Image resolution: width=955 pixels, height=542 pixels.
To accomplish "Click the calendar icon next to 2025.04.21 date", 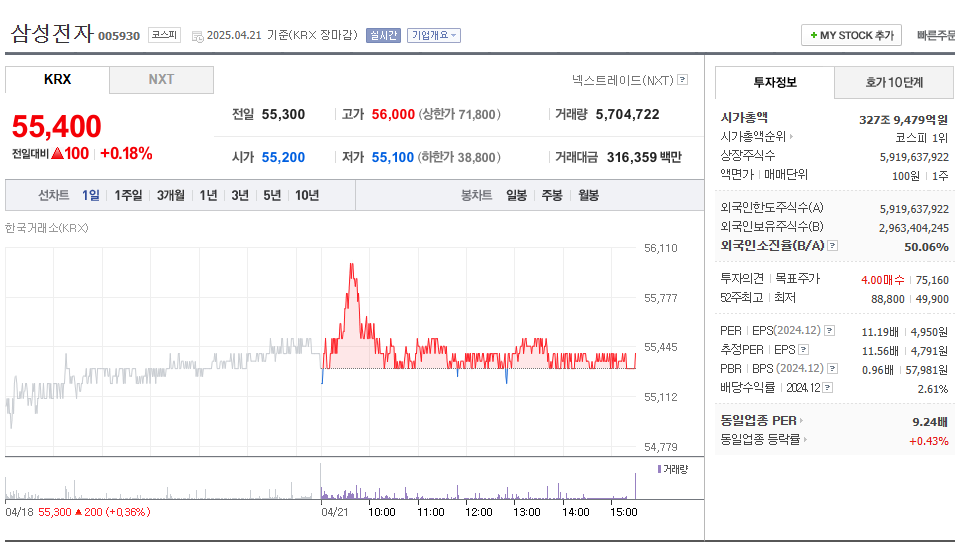I will pos(197,37).
